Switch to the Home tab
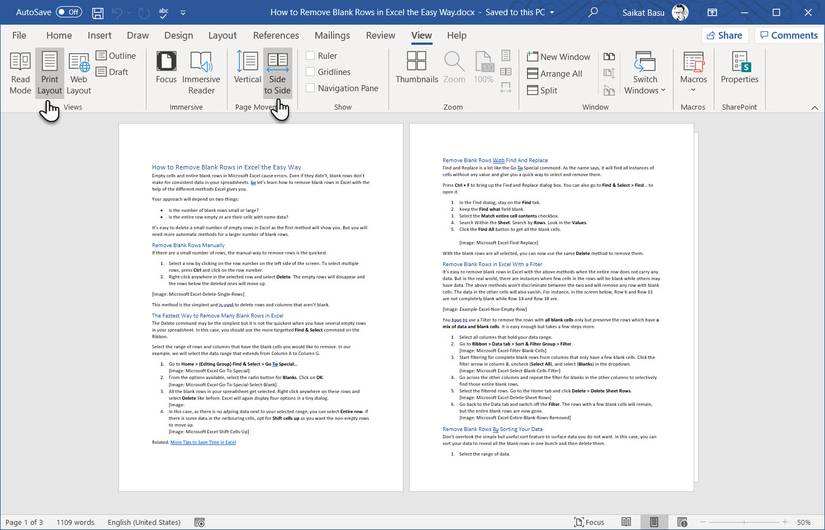The height and width of the screenshot is (530, 825). 59,35
